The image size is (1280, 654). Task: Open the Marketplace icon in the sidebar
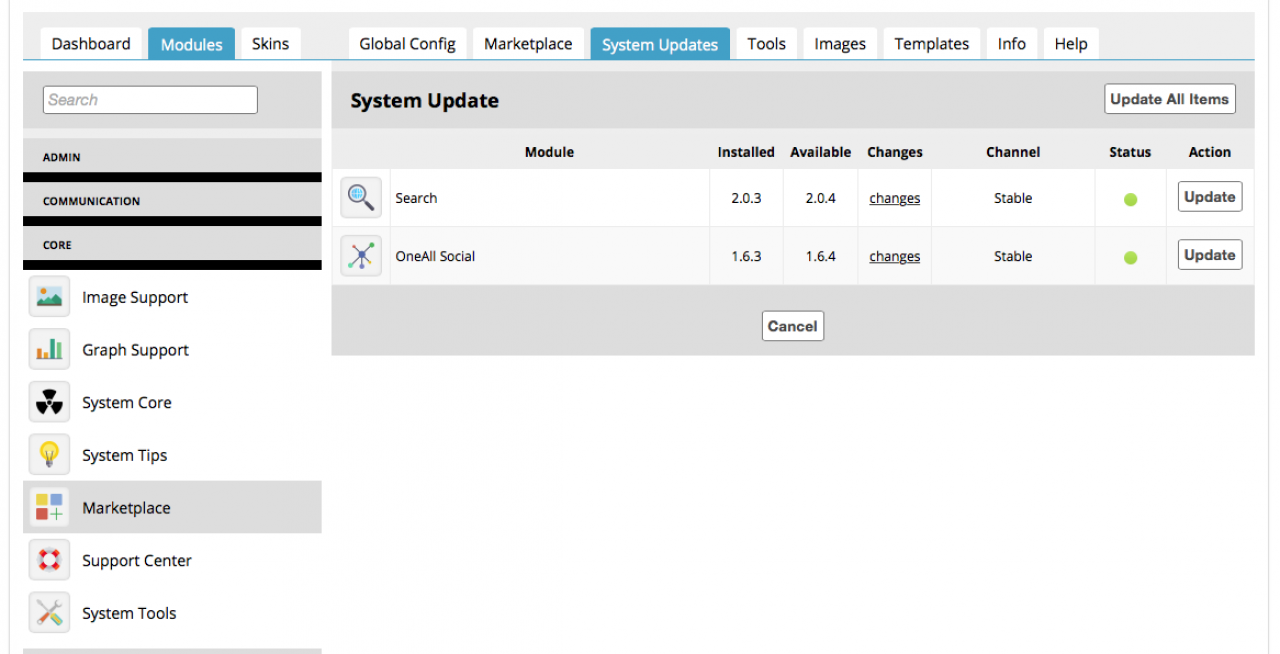[49, 508]
